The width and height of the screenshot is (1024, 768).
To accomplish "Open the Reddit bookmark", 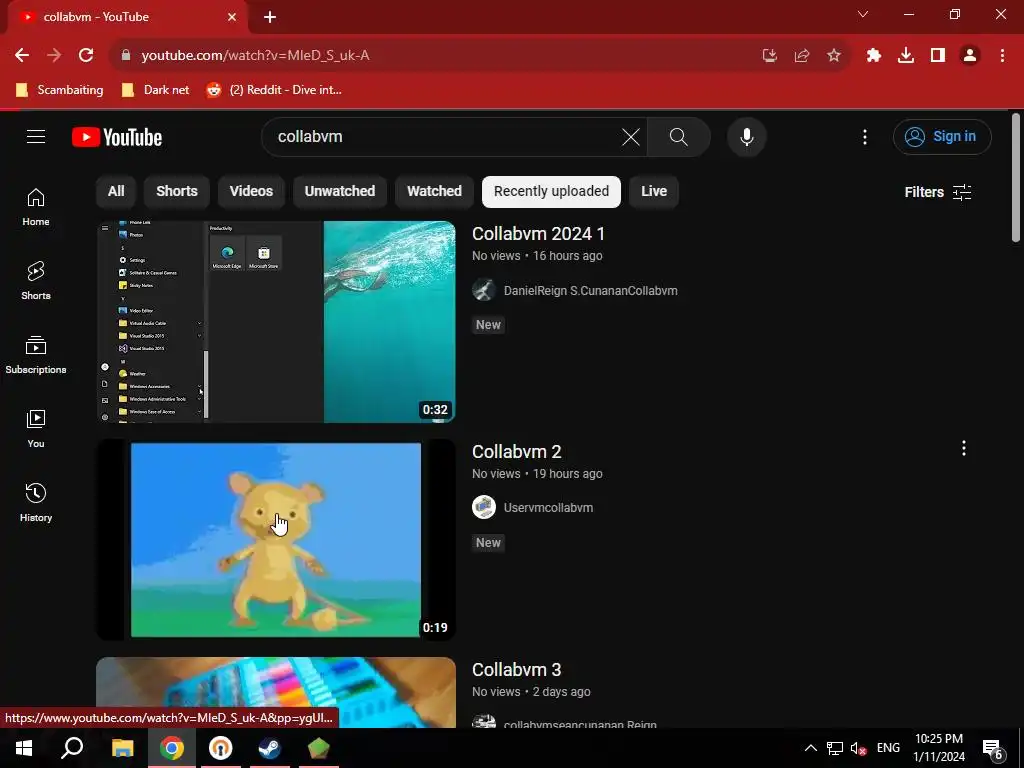I will pos(274,90).
